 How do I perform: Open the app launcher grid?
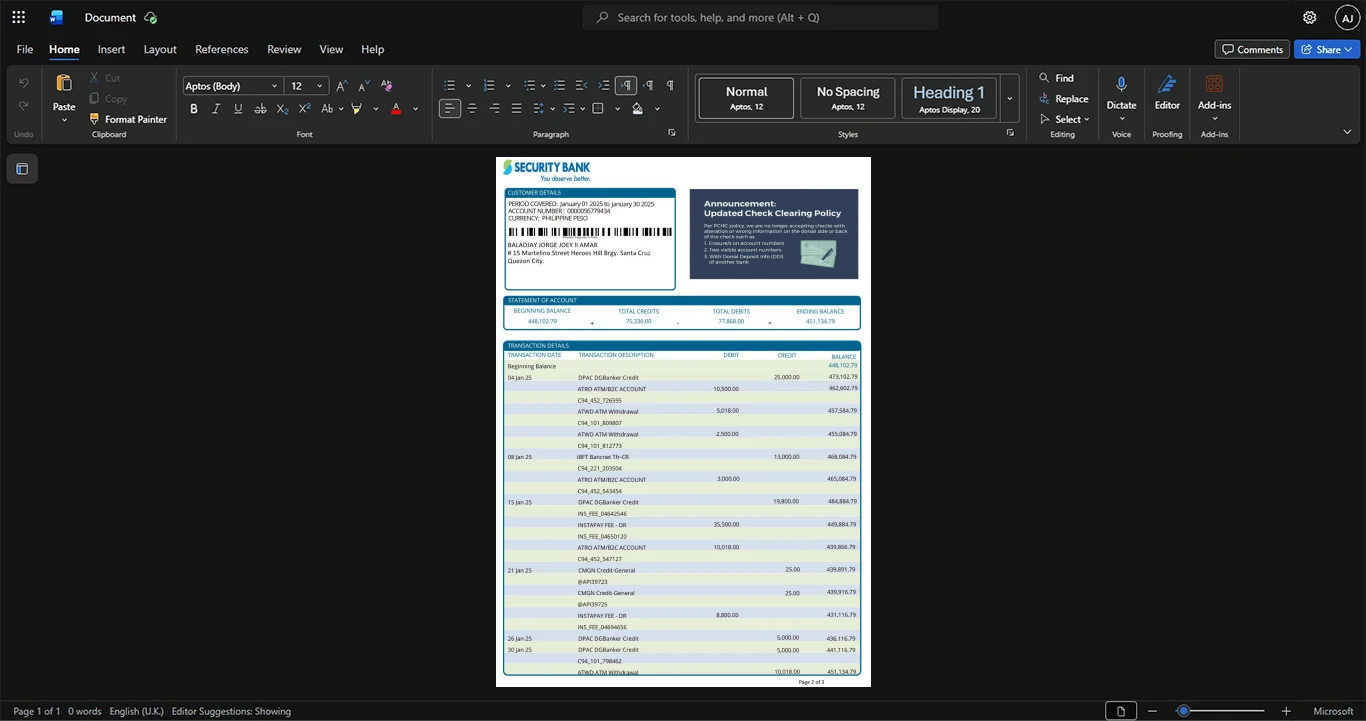(x=18, y=17)
